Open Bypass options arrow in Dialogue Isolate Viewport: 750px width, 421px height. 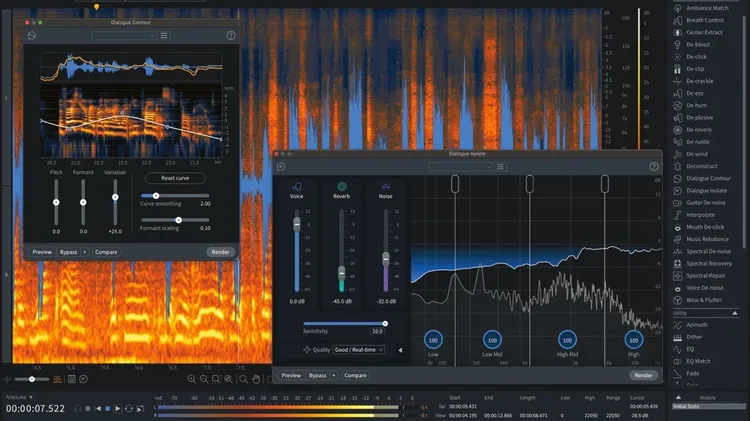pyautogui.click(x=334, y=376)
